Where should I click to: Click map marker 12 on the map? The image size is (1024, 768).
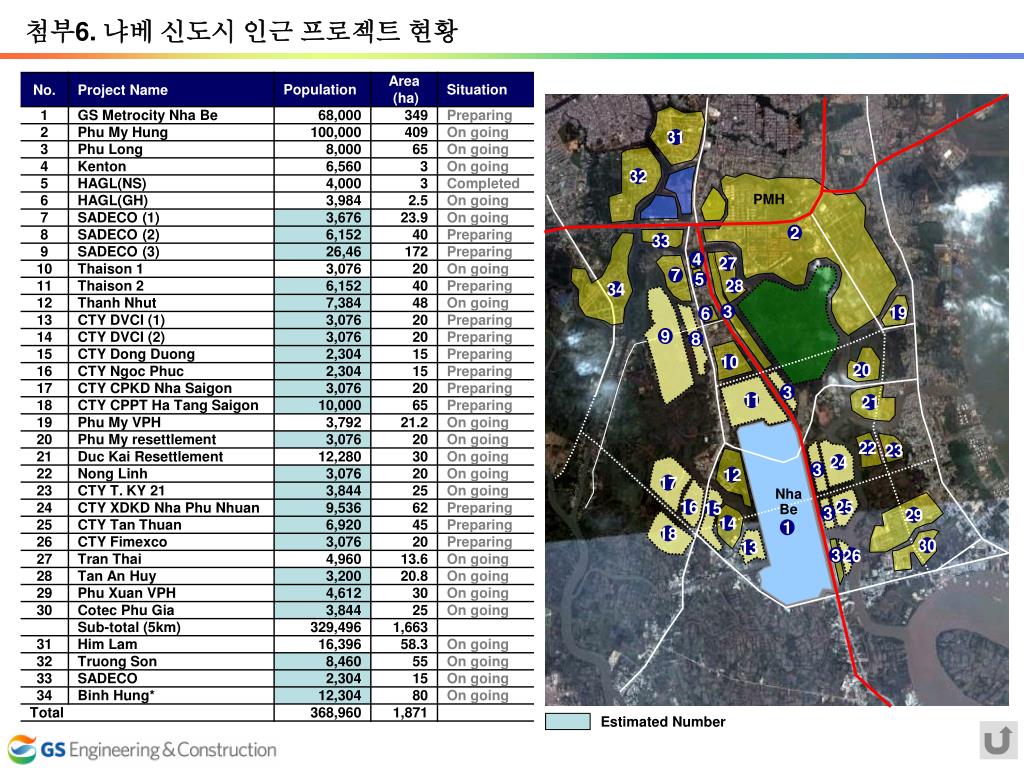click(x=732, y=475)
